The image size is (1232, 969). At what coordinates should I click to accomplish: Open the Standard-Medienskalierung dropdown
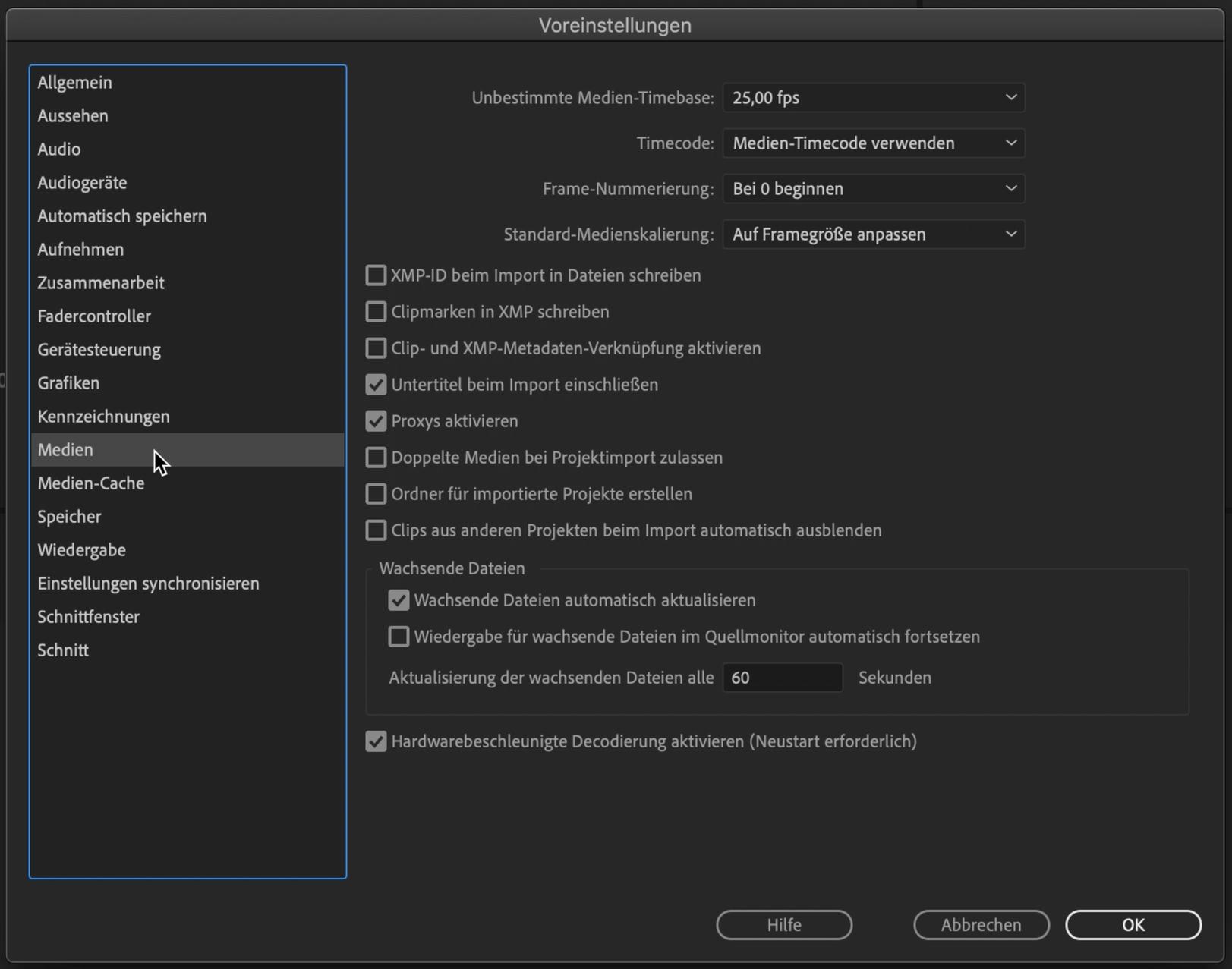(873, 234)
